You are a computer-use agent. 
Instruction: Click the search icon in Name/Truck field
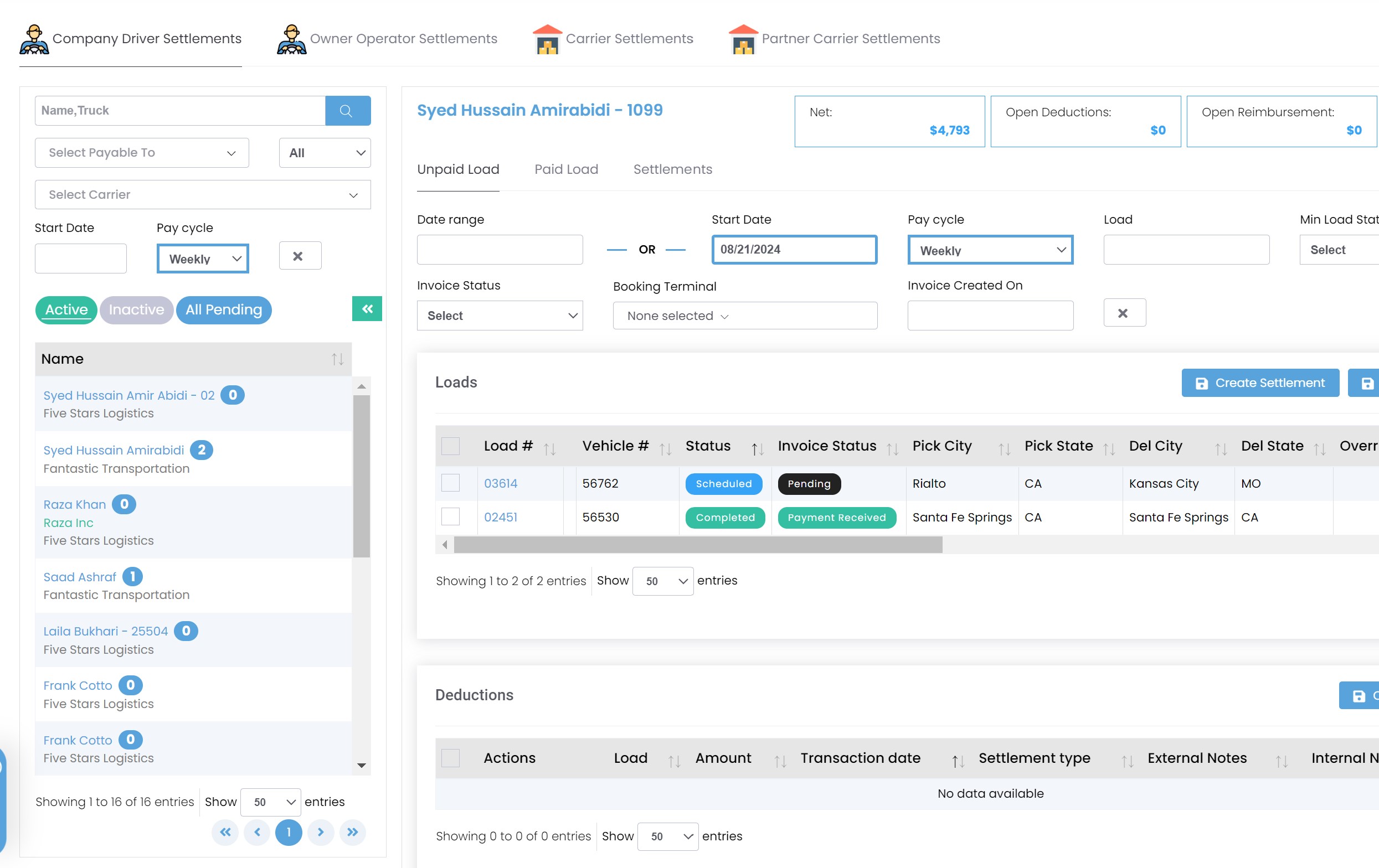coord(345,110)
